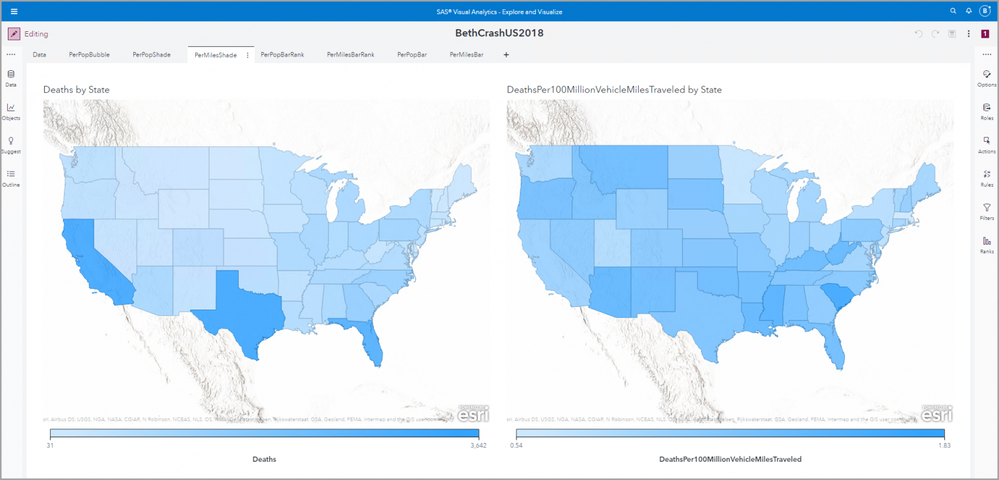
Task: Click the esri logo on right map
Action: click(x=937, y=413)
